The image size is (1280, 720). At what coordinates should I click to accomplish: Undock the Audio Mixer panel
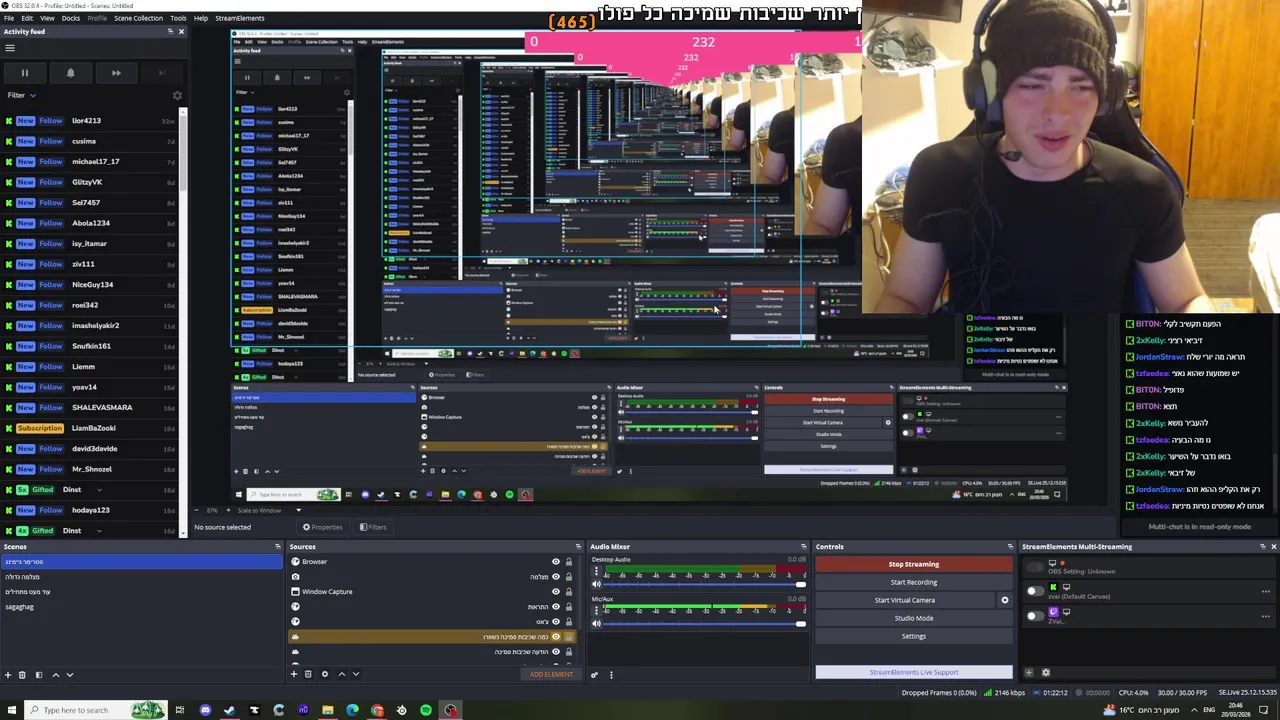click(x=803, y=547)
